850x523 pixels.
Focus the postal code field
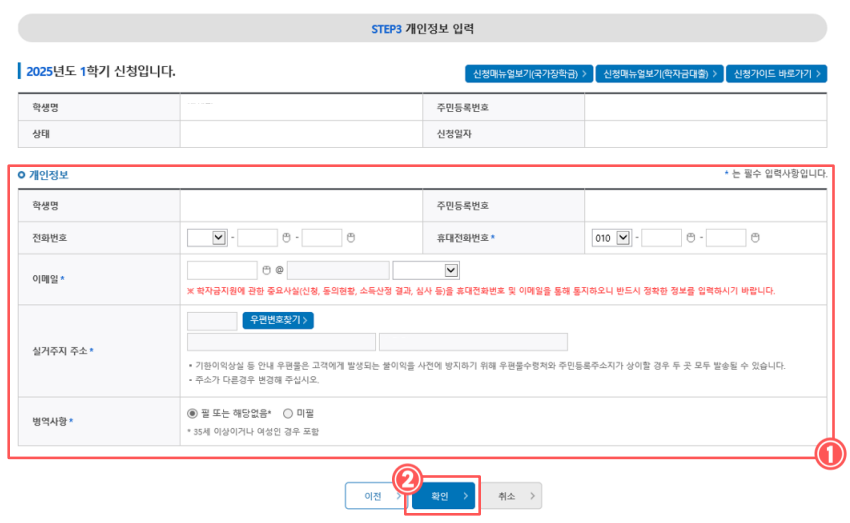tap(212, 321)
